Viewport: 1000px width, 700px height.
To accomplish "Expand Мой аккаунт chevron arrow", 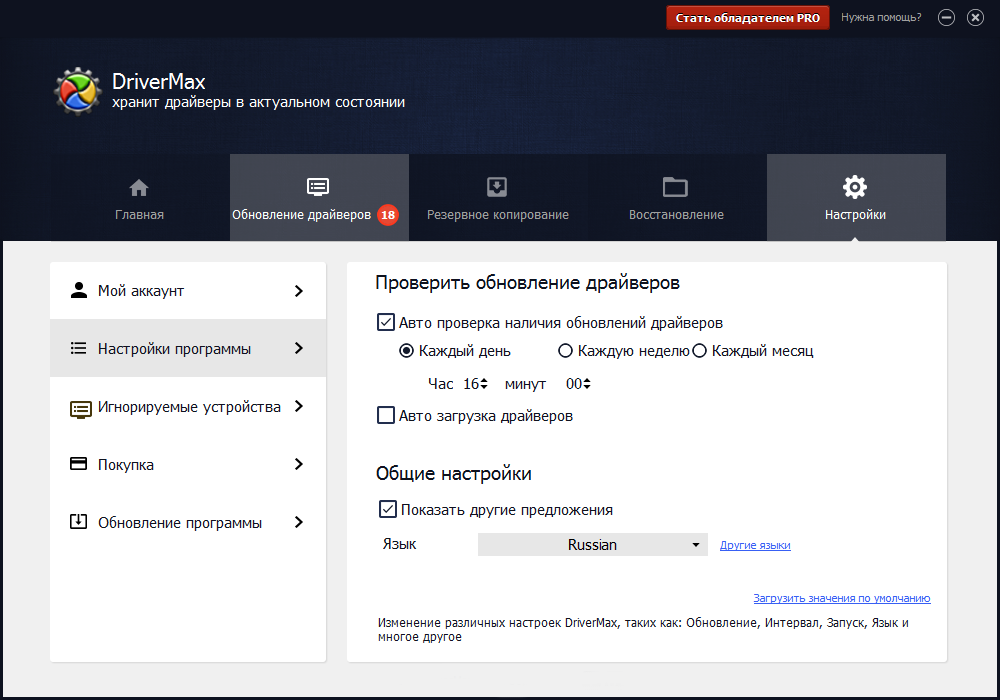I will point(298,291).
